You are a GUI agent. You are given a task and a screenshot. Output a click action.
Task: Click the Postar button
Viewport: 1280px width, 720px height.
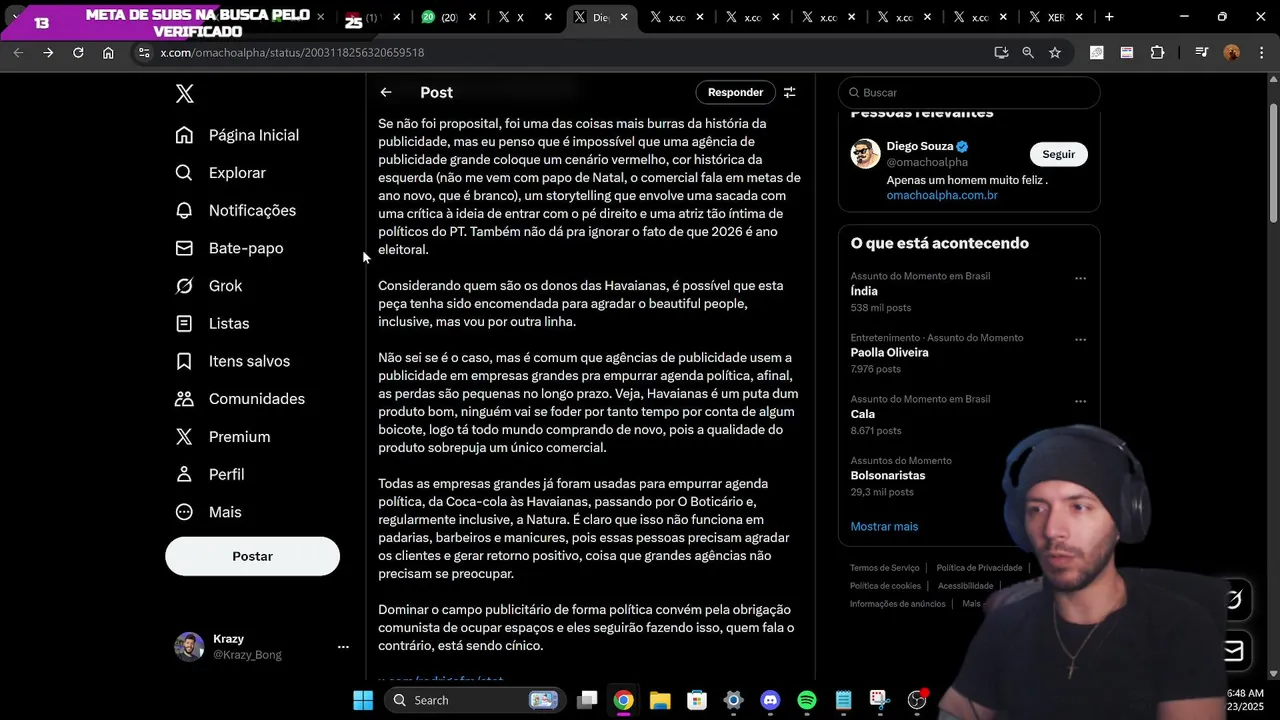pyautogui.click(x=252, y=556)
